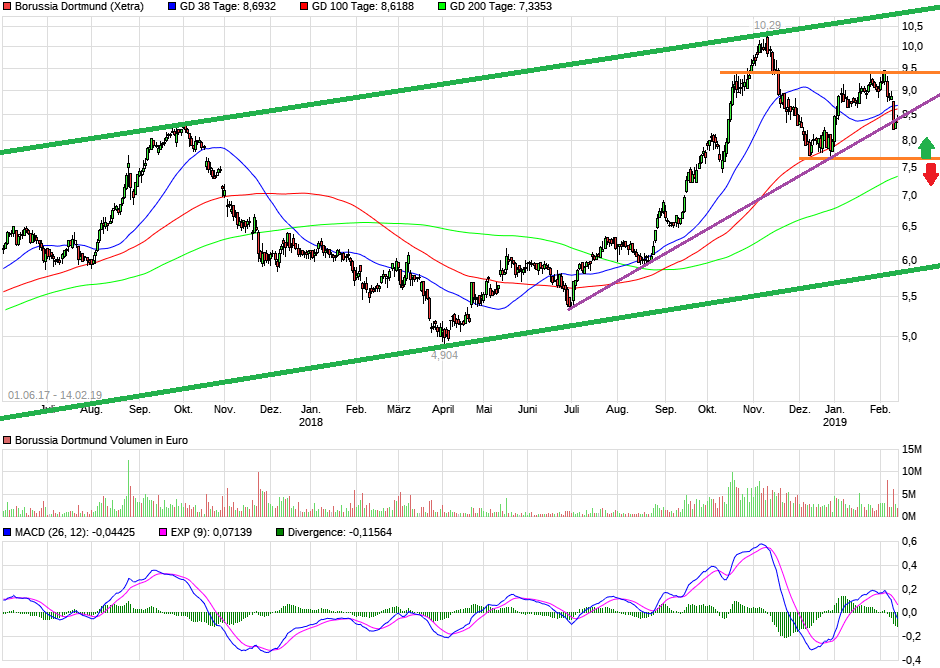Click the 10,0 price axis label
940x668 pixels.
[912, 47]
